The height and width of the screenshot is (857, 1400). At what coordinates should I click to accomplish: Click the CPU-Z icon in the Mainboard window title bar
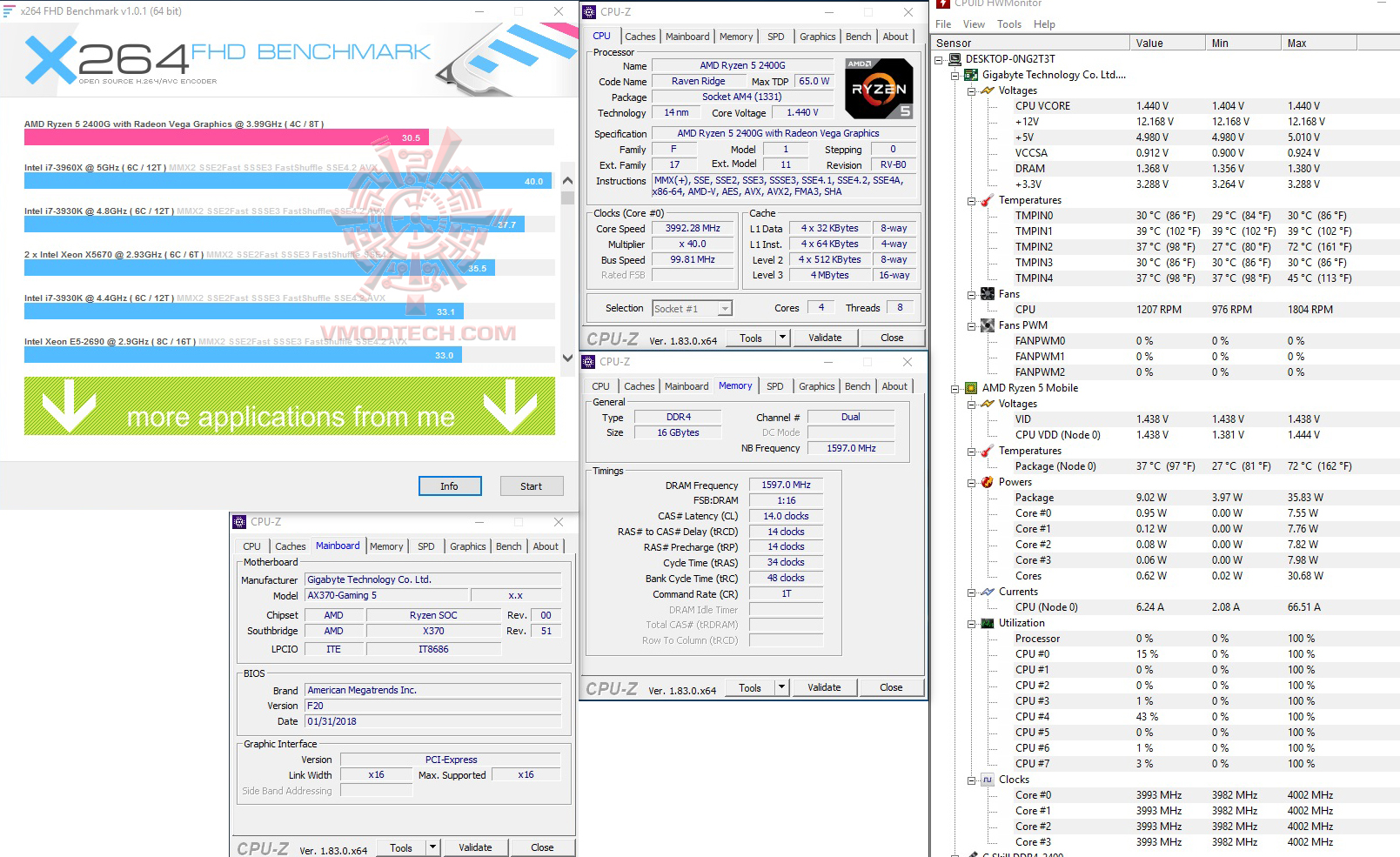(238, 521)
